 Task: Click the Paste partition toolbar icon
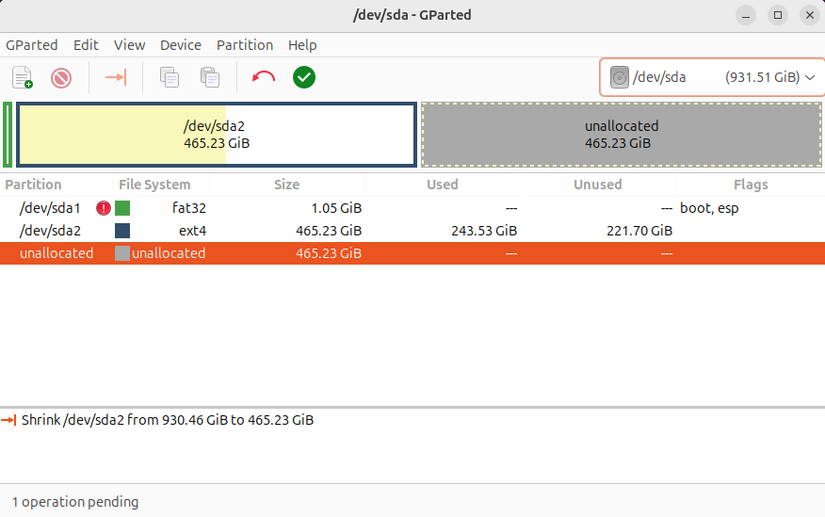pos(210,77)
